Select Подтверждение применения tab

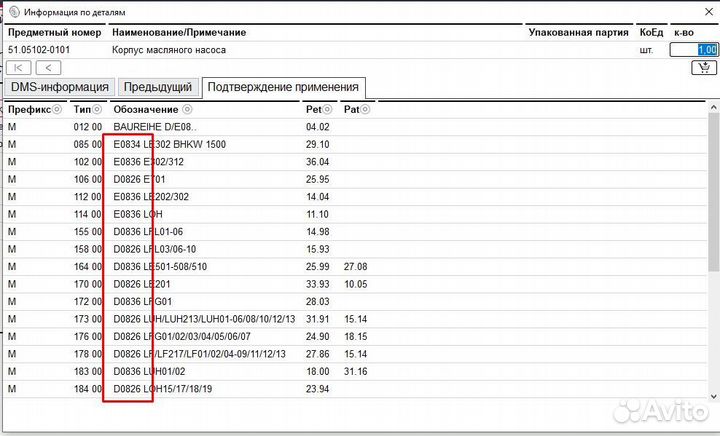[283, 87]
